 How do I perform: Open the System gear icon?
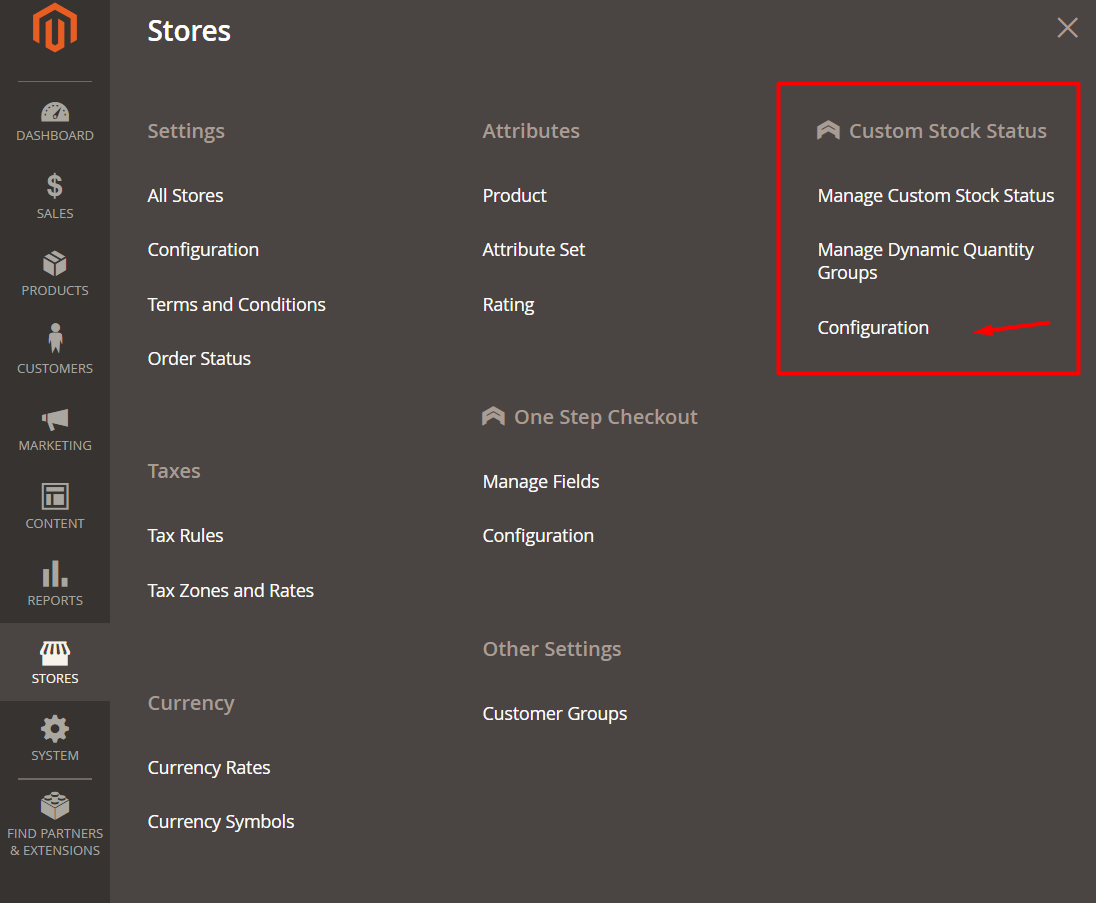[x=55, y=729]
